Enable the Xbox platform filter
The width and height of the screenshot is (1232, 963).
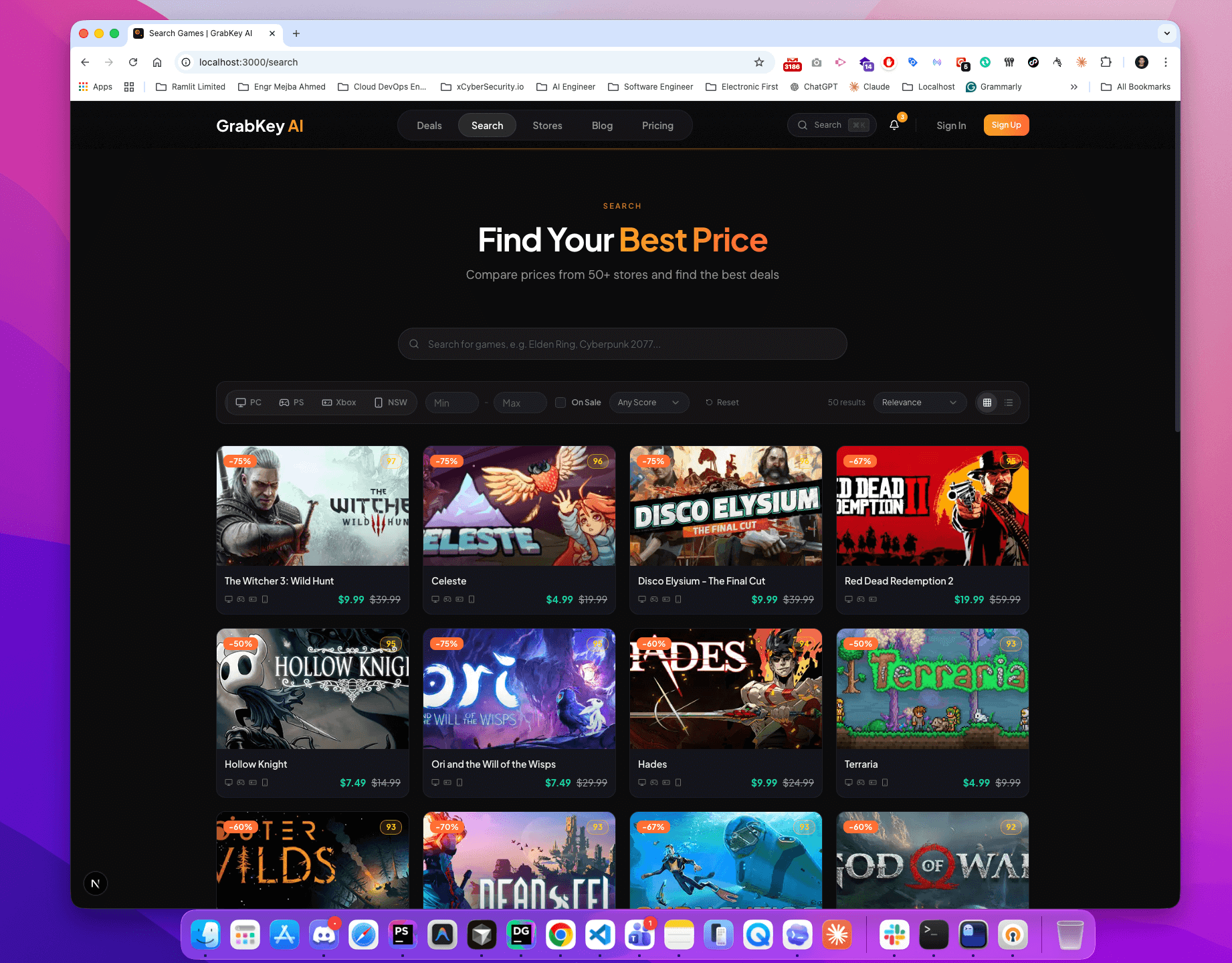(x=338, y=402)
